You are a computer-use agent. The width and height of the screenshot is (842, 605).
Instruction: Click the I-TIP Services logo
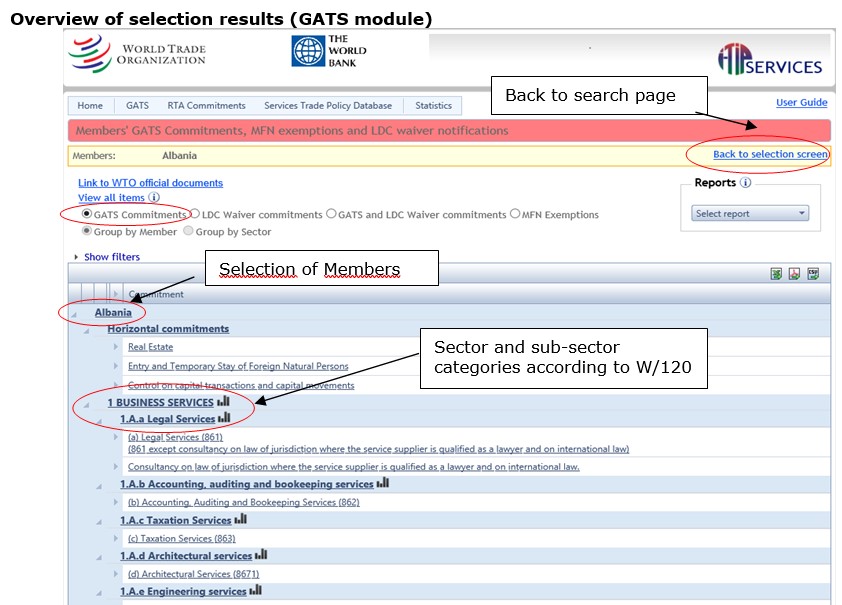click(770, 59)
